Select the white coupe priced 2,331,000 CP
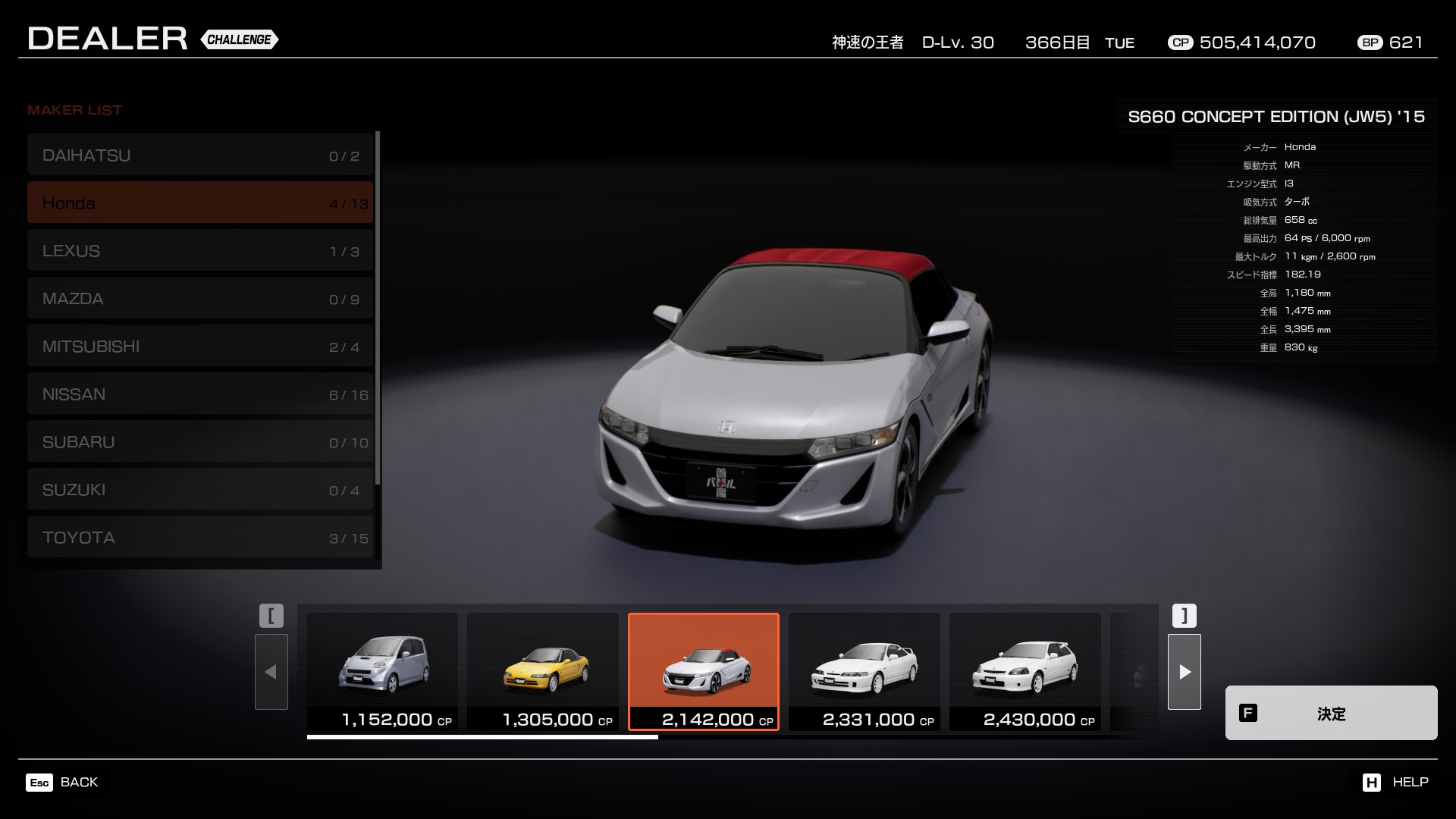 pos(864,671)
